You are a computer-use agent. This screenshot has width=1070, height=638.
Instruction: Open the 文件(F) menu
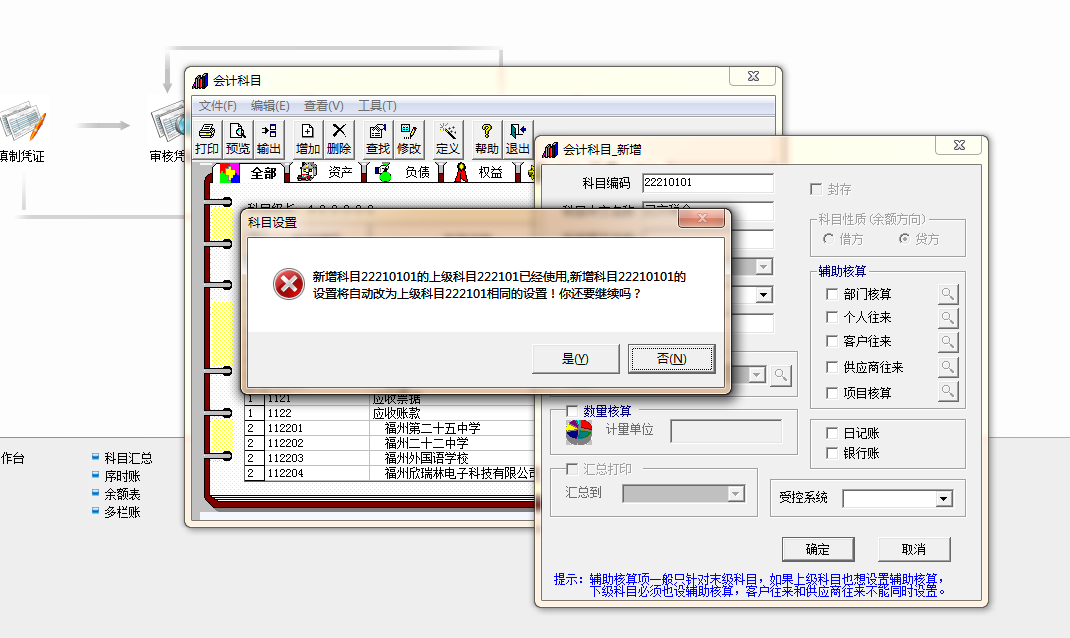pyautogui.click(x=218, y=106)
